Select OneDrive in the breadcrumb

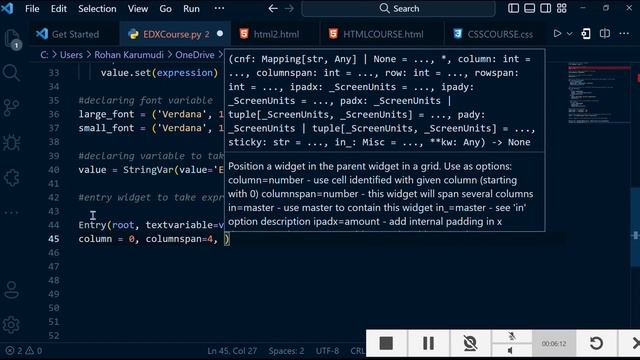[195, 55]
